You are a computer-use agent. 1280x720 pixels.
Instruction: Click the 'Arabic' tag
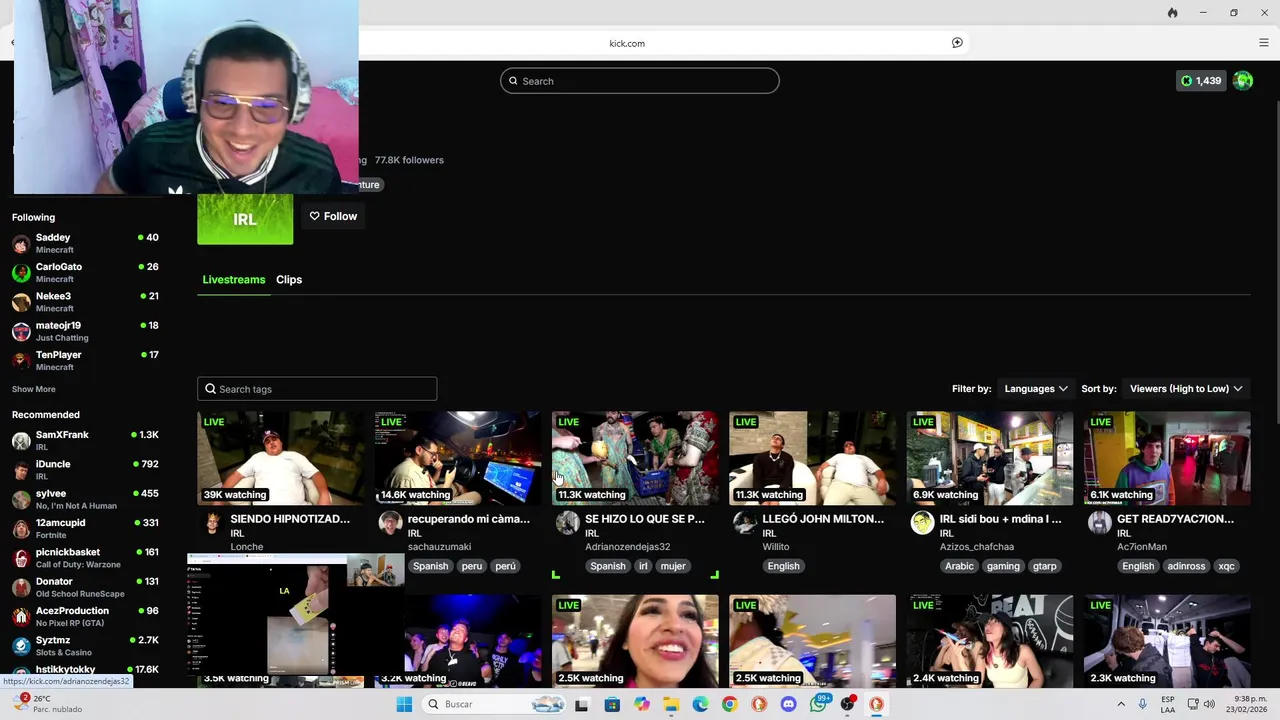coord(959,566)
